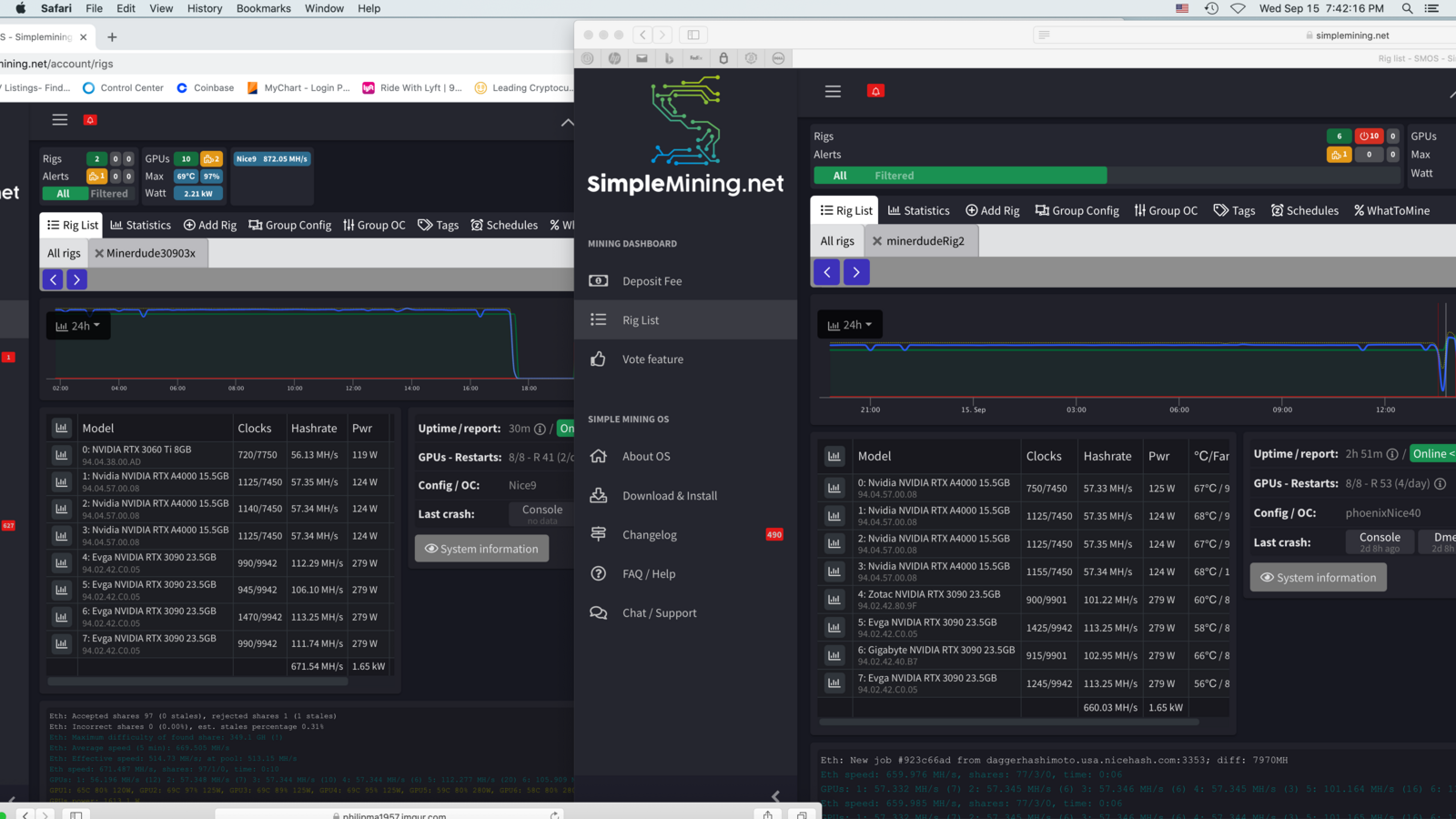Toggle sidebar button in right Safari toolbar

[693, 35]
